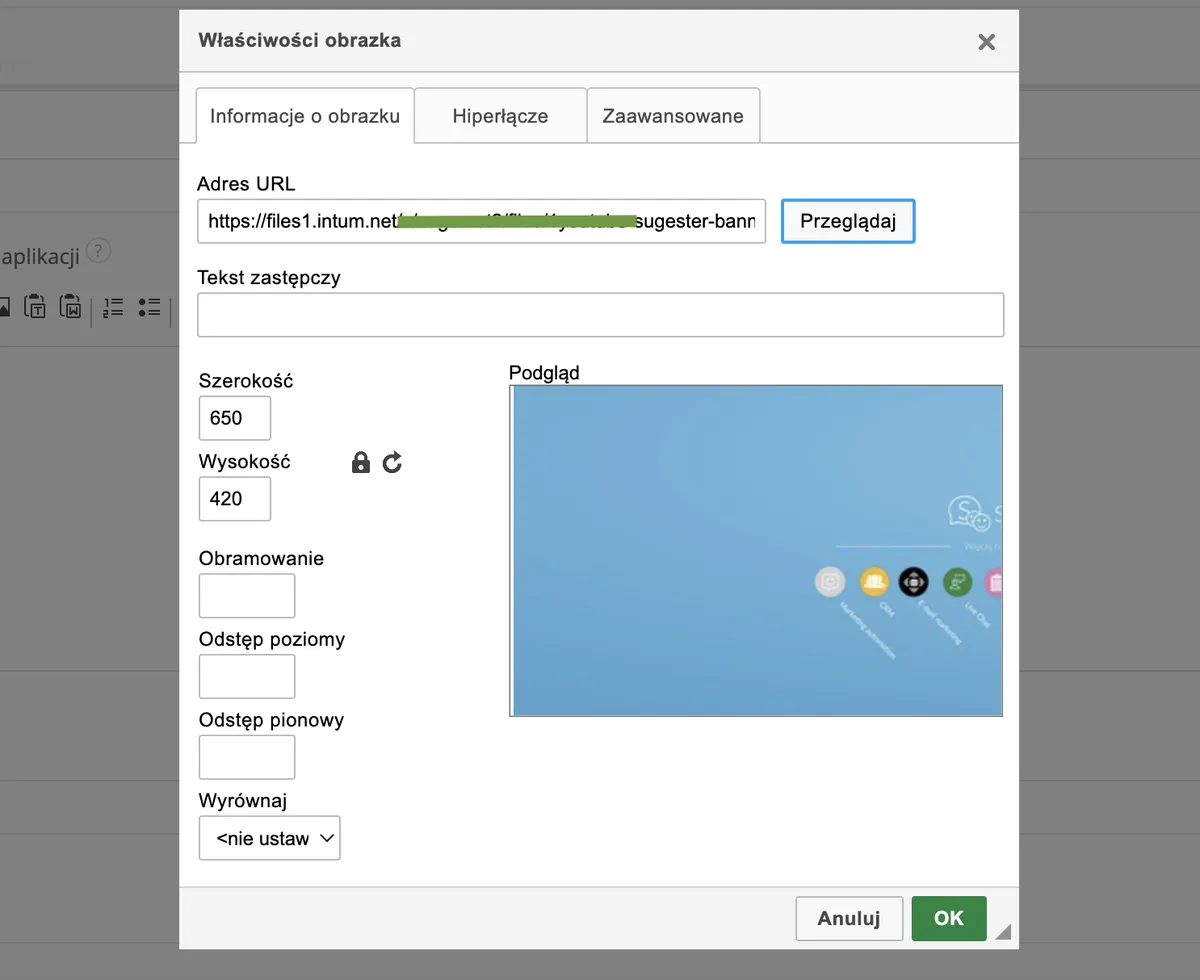Click bulleted list icon in background editor
The image size is (1200, 980).
tap(149, 307)
